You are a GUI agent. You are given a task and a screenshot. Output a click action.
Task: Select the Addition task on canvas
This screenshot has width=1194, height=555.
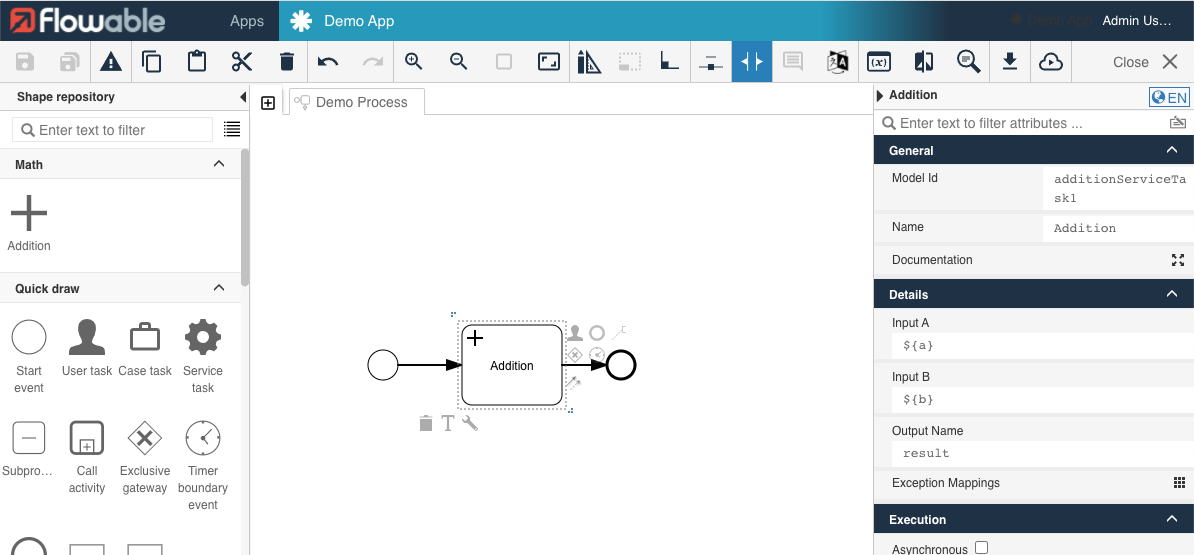(x=512, y=365)
